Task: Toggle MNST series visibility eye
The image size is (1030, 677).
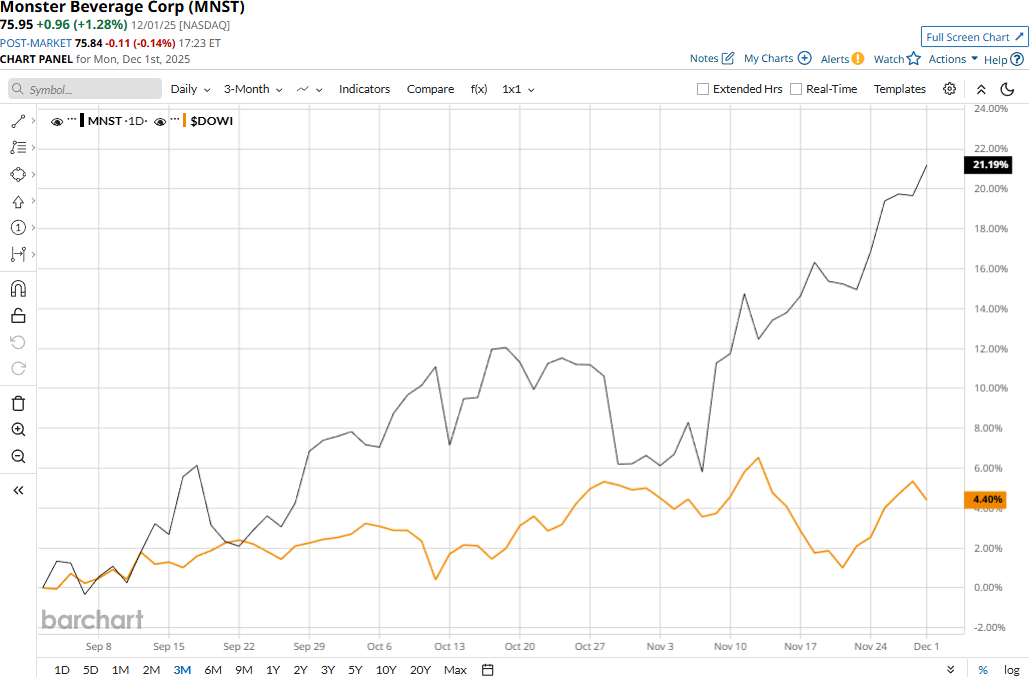Action: coord(57,121)
